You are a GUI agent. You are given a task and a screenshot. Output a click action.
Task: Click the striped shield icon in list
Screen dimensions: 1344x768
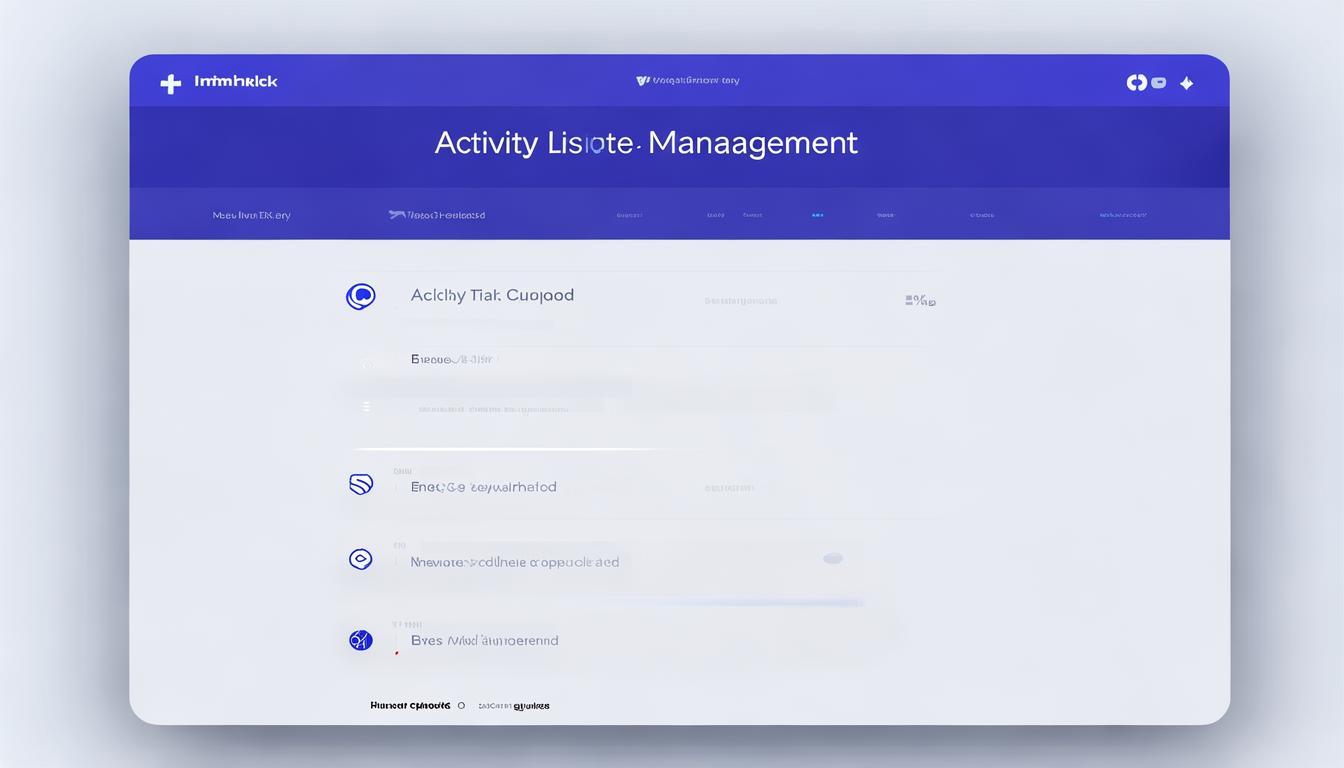pos(361,485)
